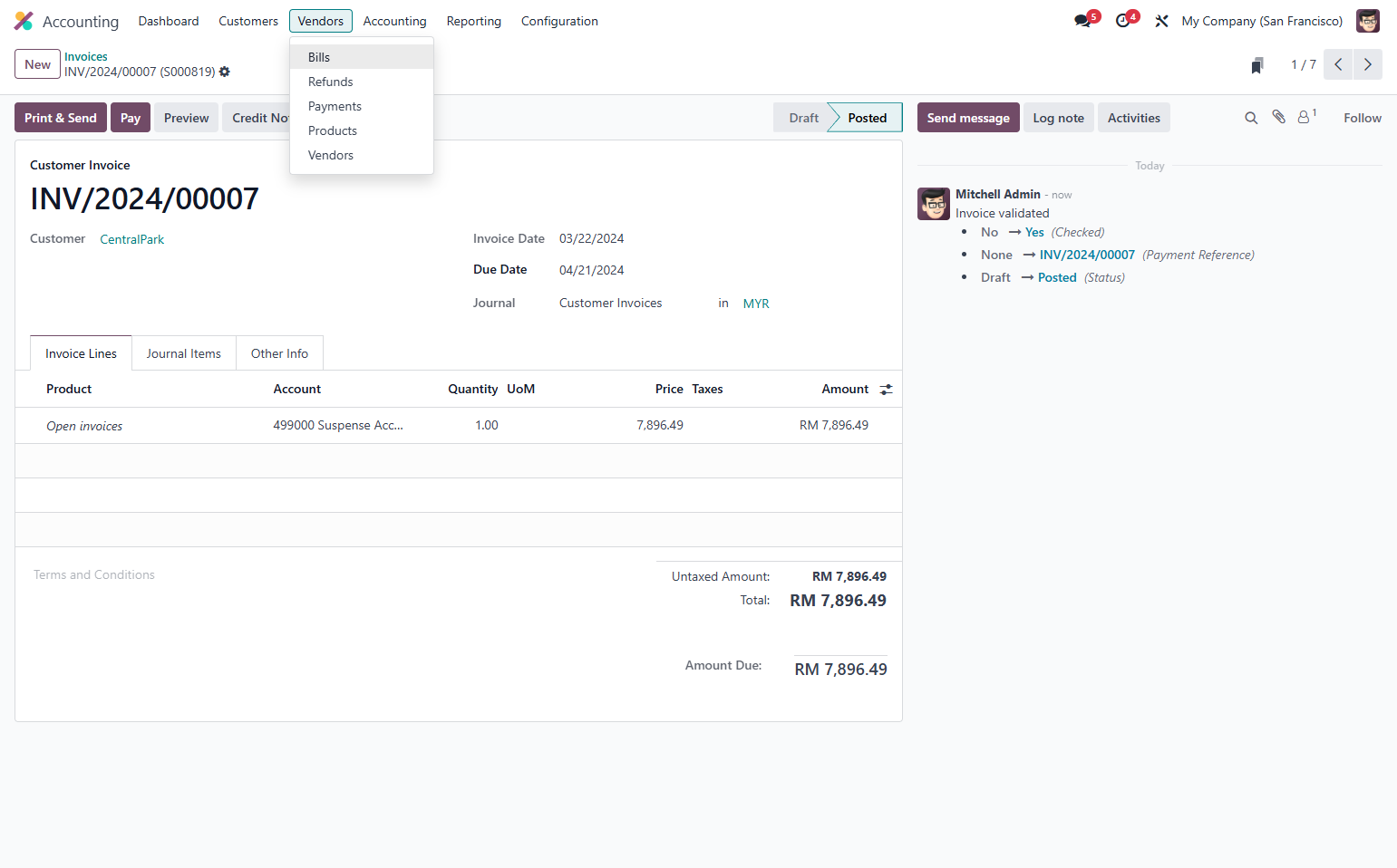
Task: Select the Draft status stage
Action: 803,118
